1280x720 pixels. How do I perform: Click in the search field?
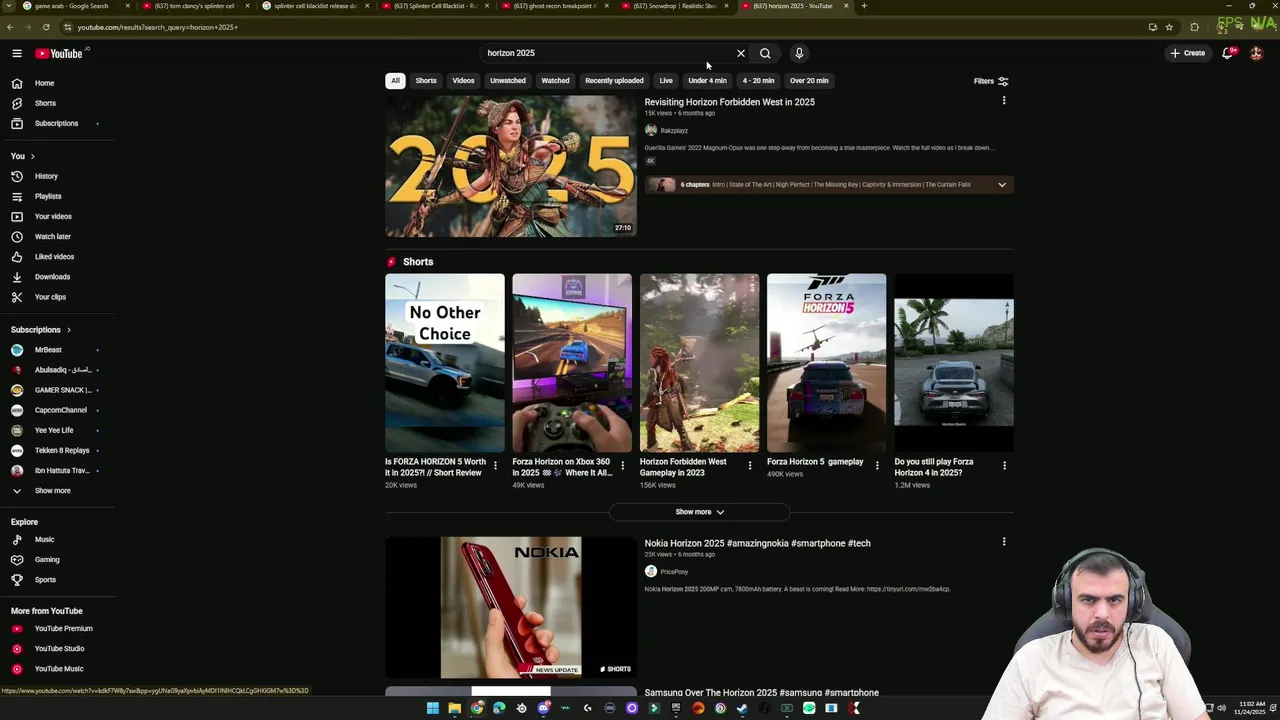pos(608,53)
